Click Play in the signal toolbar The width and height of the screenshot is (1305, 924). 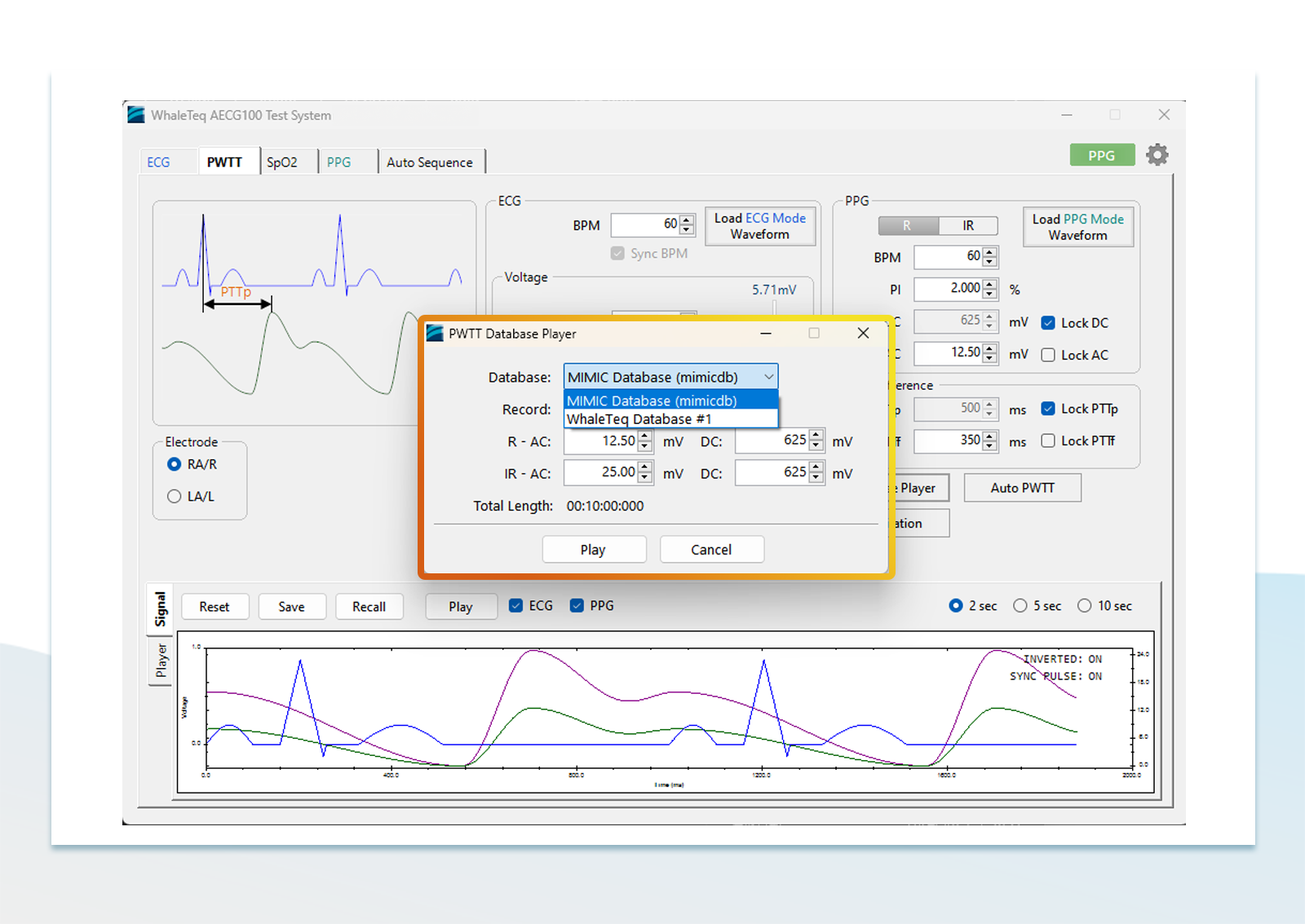(461, 607)
